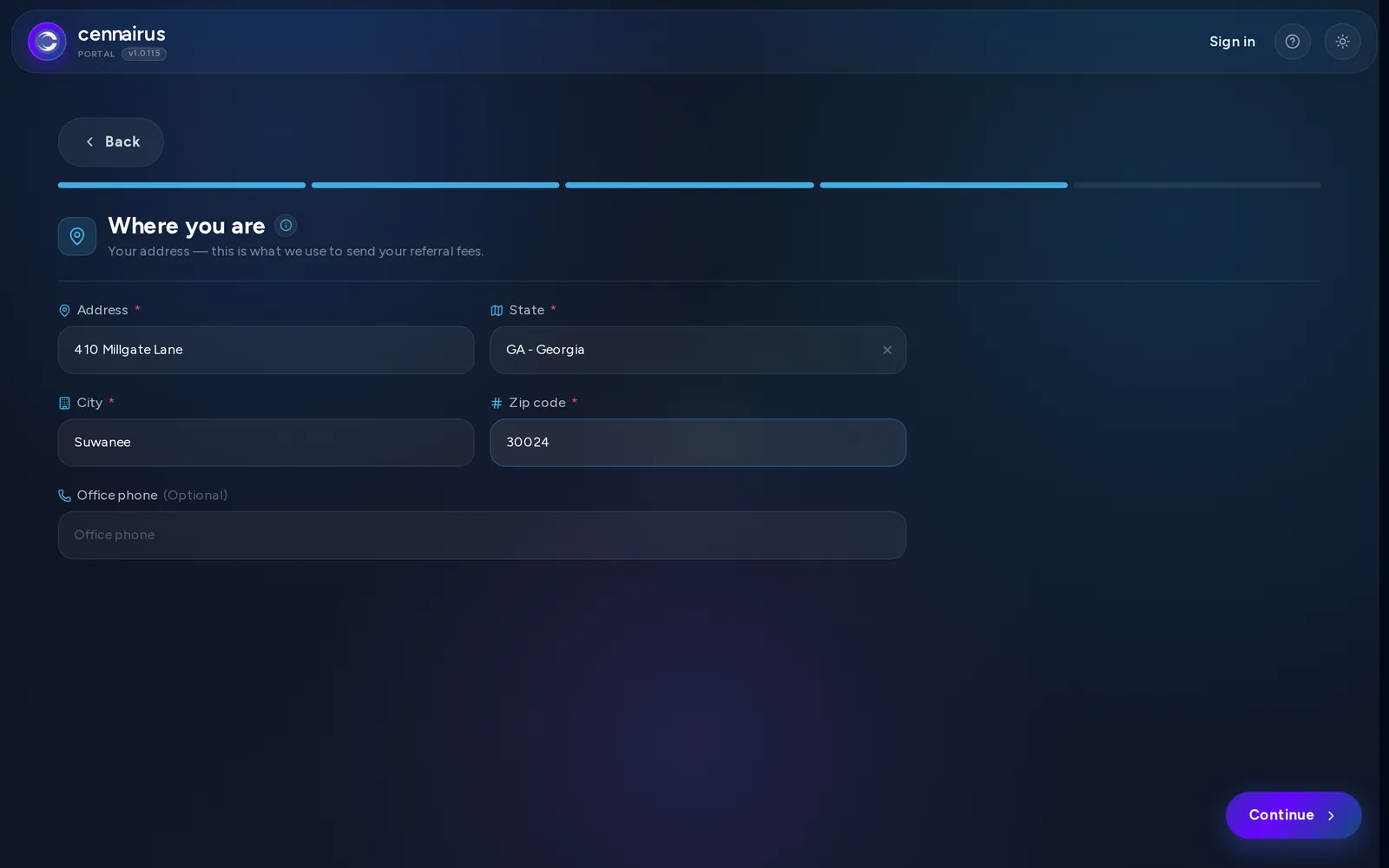Open the help question mark icon

[1292, 42]
